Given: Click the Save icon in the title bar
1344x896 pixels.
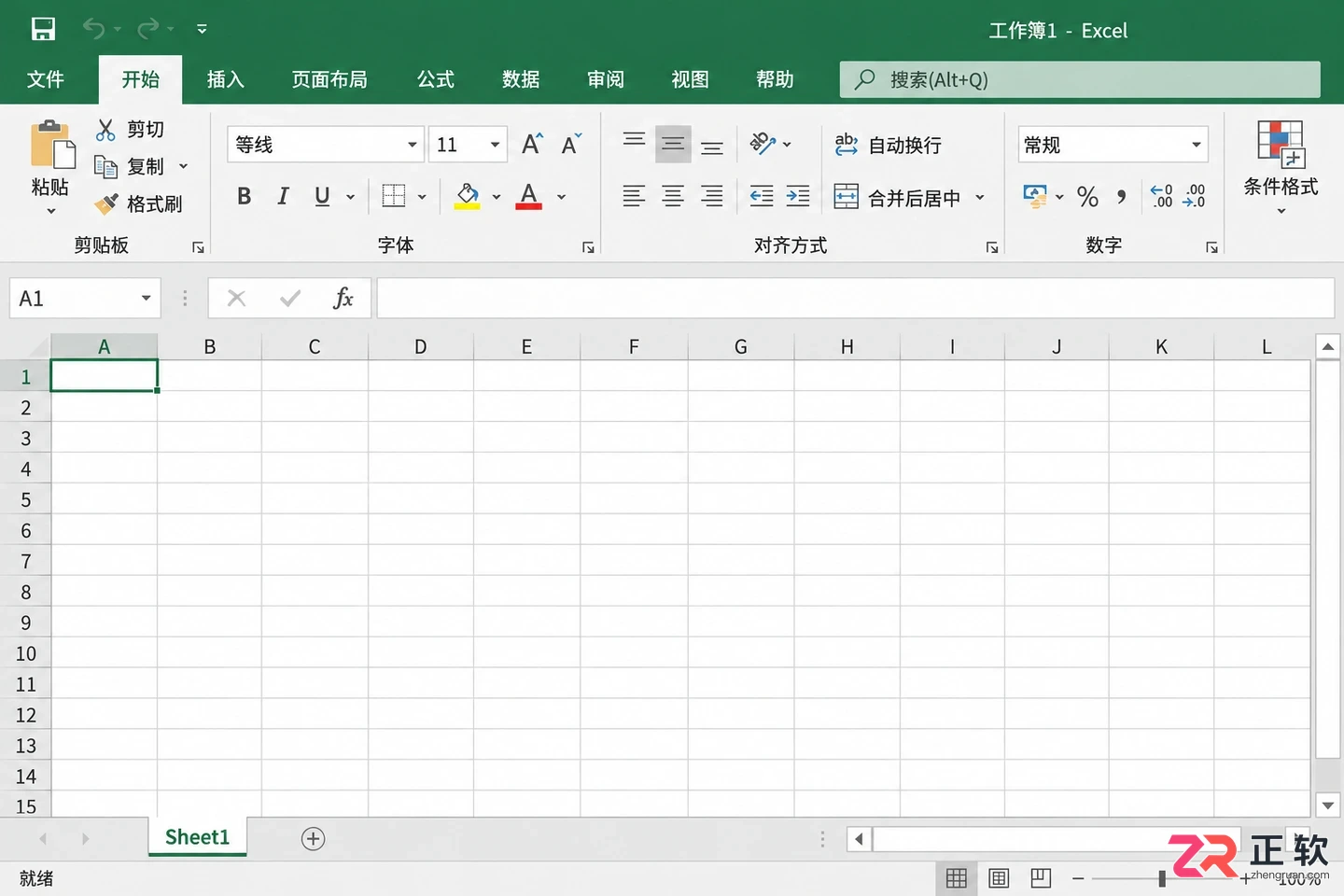Looking at the screenshot, I should pyautogui.click(x=43, y=29).
